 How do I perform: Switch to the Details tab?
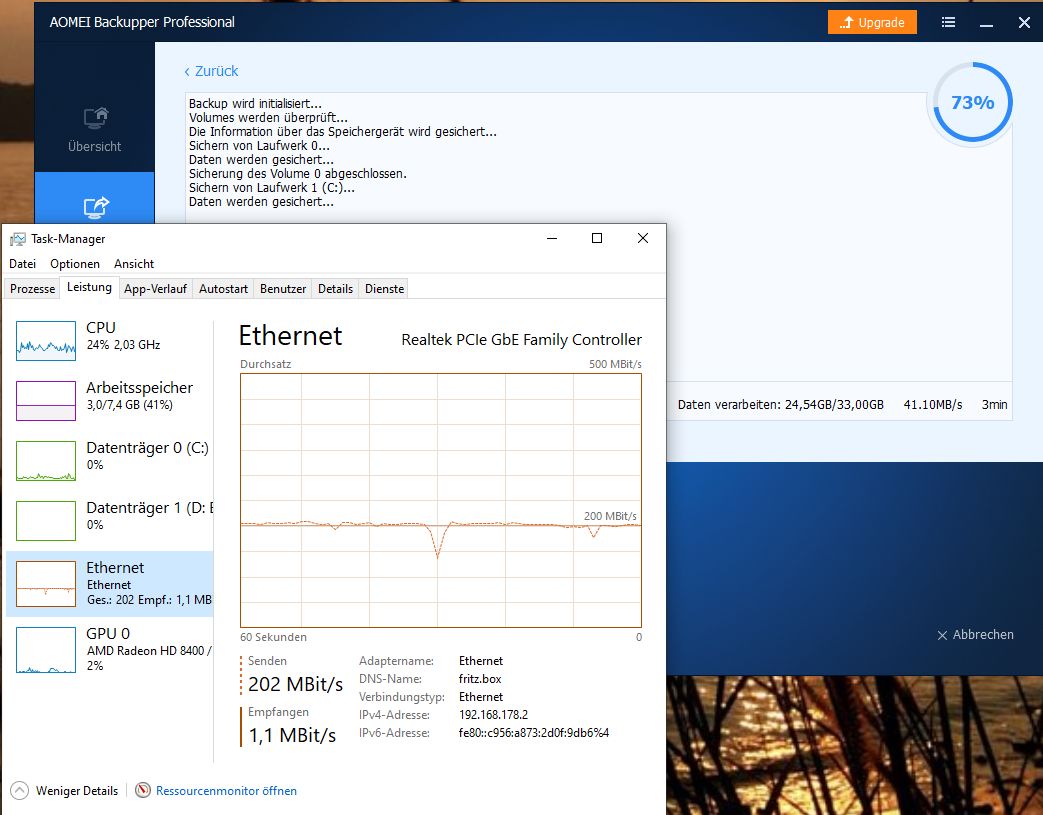(335, 289)
